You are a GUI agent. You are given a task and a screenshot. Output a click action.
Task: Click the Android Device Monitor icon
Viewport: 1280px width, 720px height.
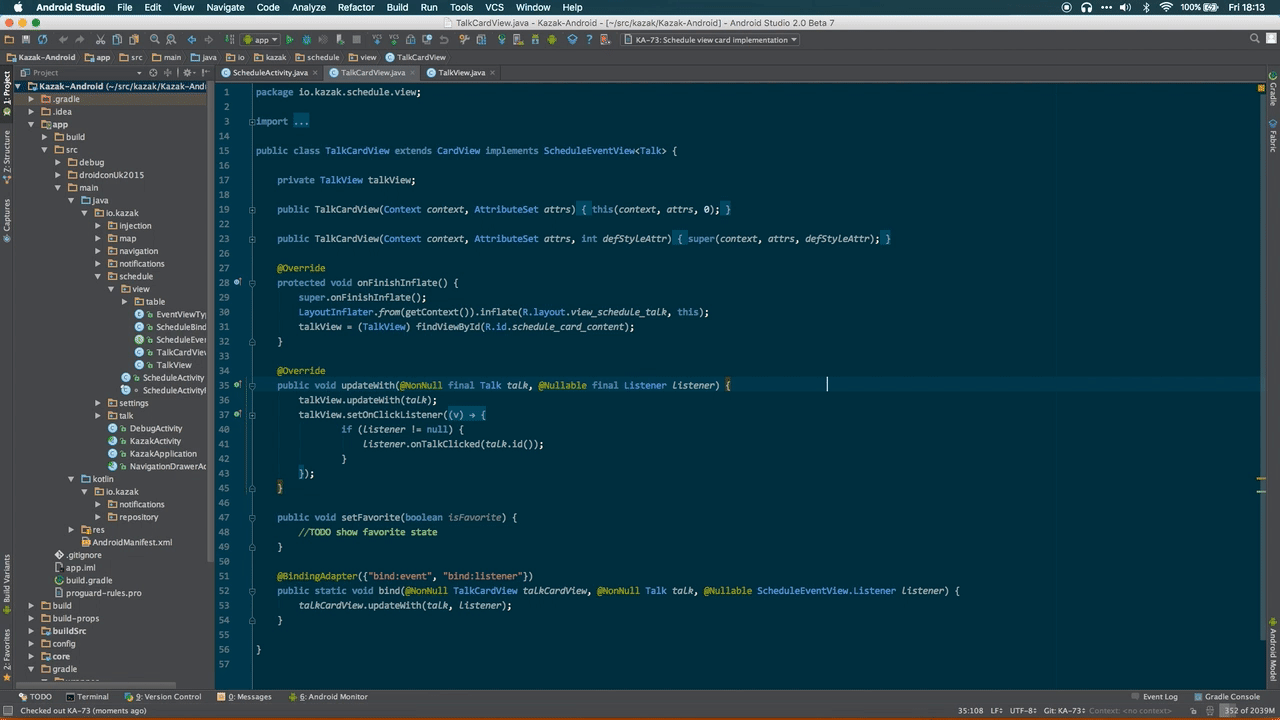tap(552, 40)
